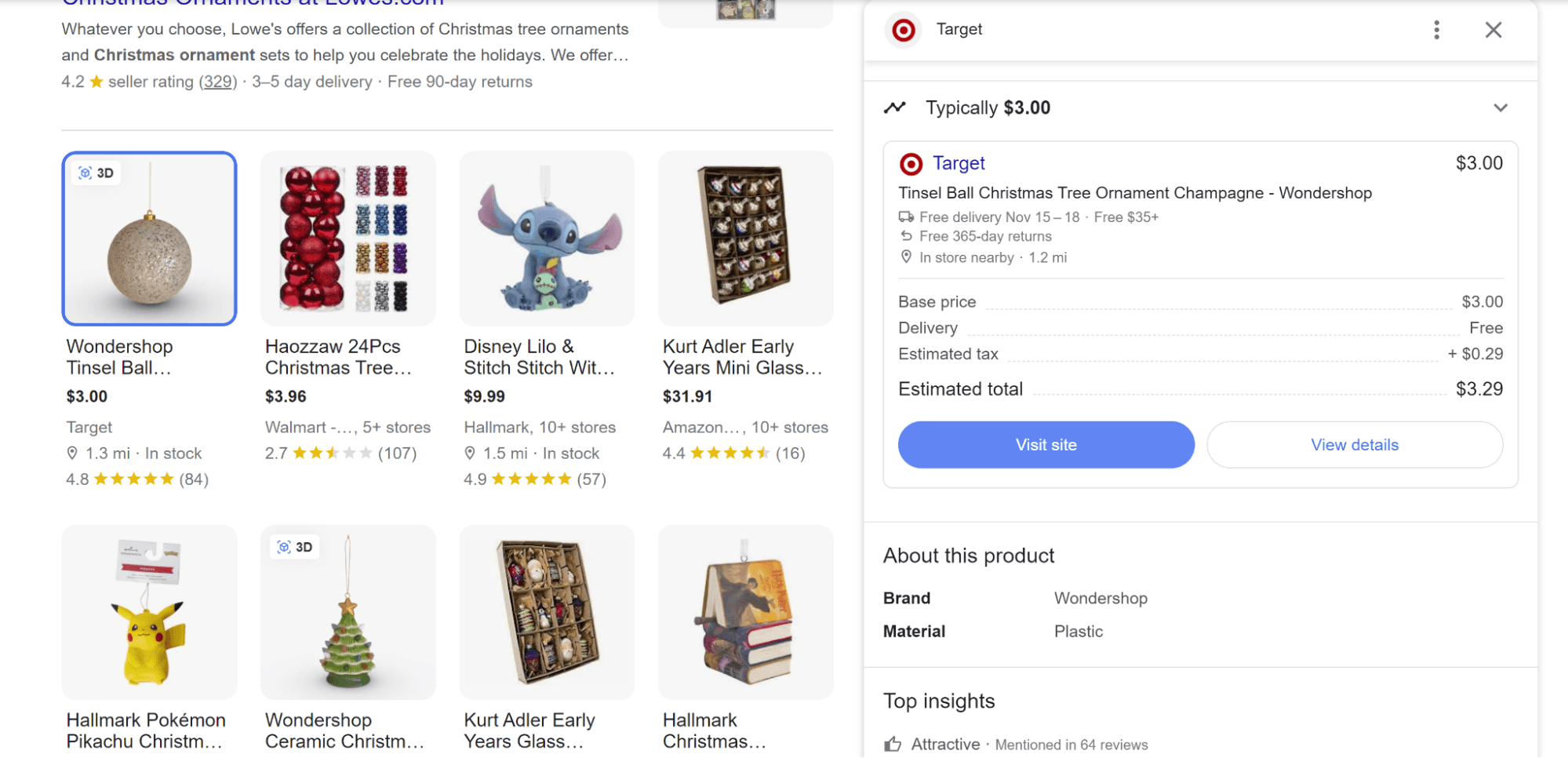The width and height of the screenshot is (1568, 758).
Task: Click the price trend chart icon
Action: tap(895, 108)
